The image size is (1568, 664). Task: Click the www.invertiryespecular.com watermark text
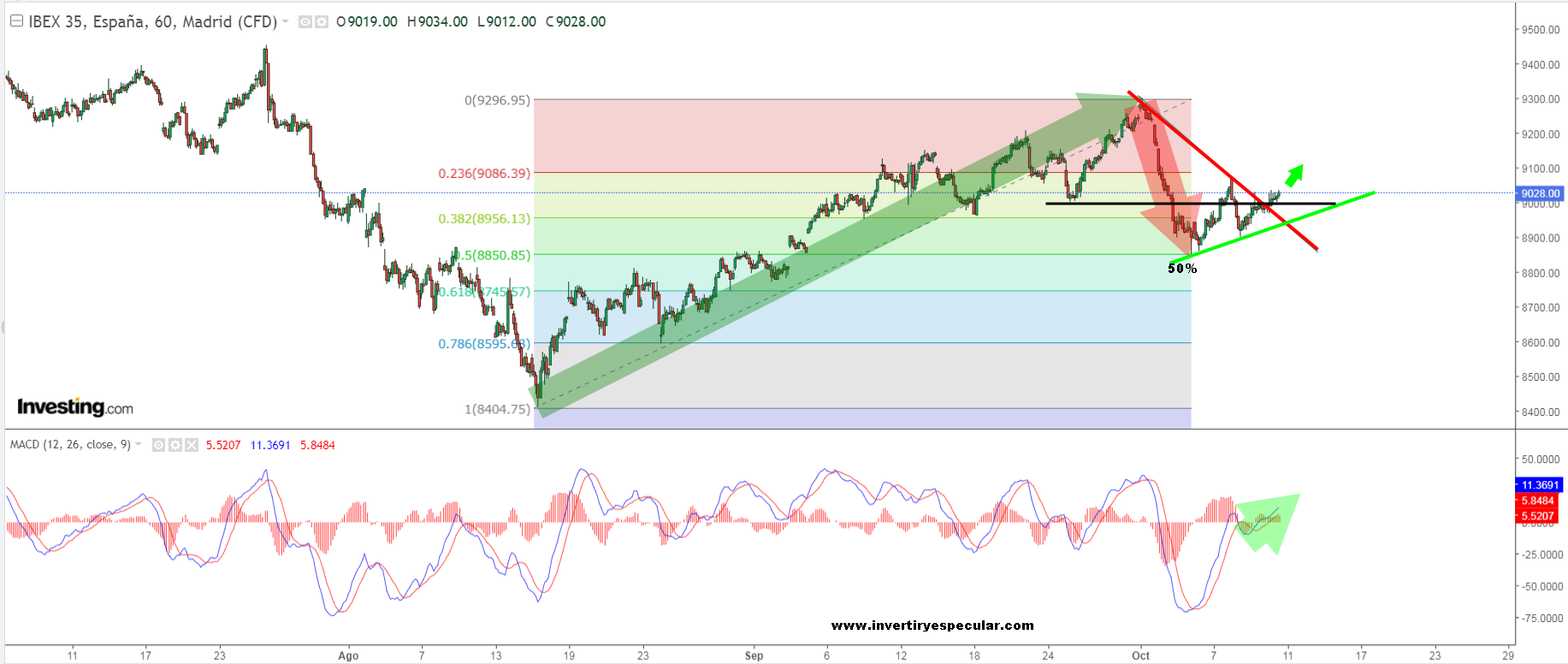pyautogui.click(x=932, y=625)
